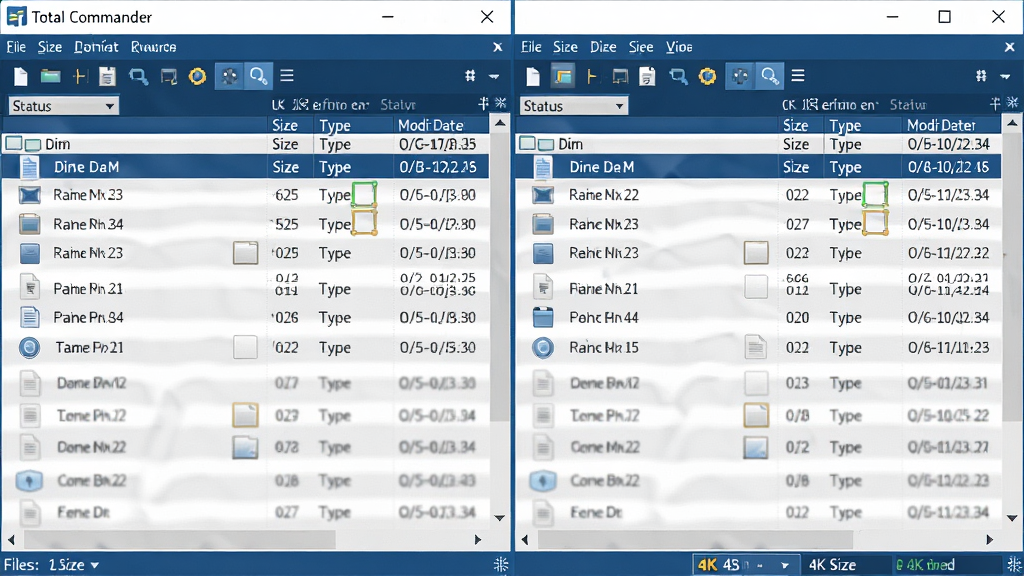Click right panel vertical scrollbar down arrow
The height and width of the screenshot is (576, 1024).
(1012, 518)
